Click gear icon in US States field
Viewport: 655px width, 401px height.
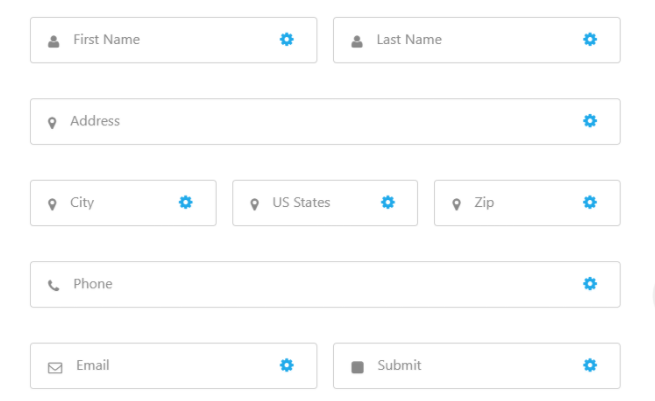coord(388,202)
